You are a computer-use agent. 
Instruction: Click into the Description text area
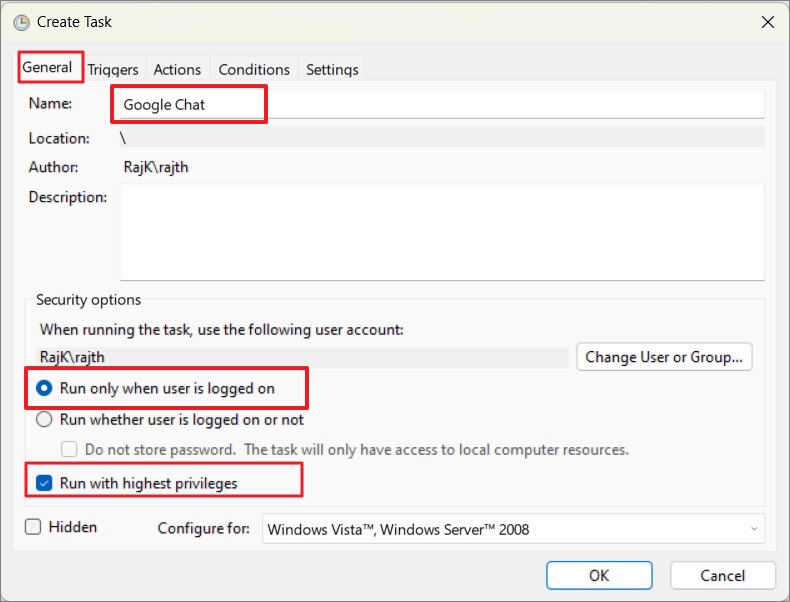[442, 232]
